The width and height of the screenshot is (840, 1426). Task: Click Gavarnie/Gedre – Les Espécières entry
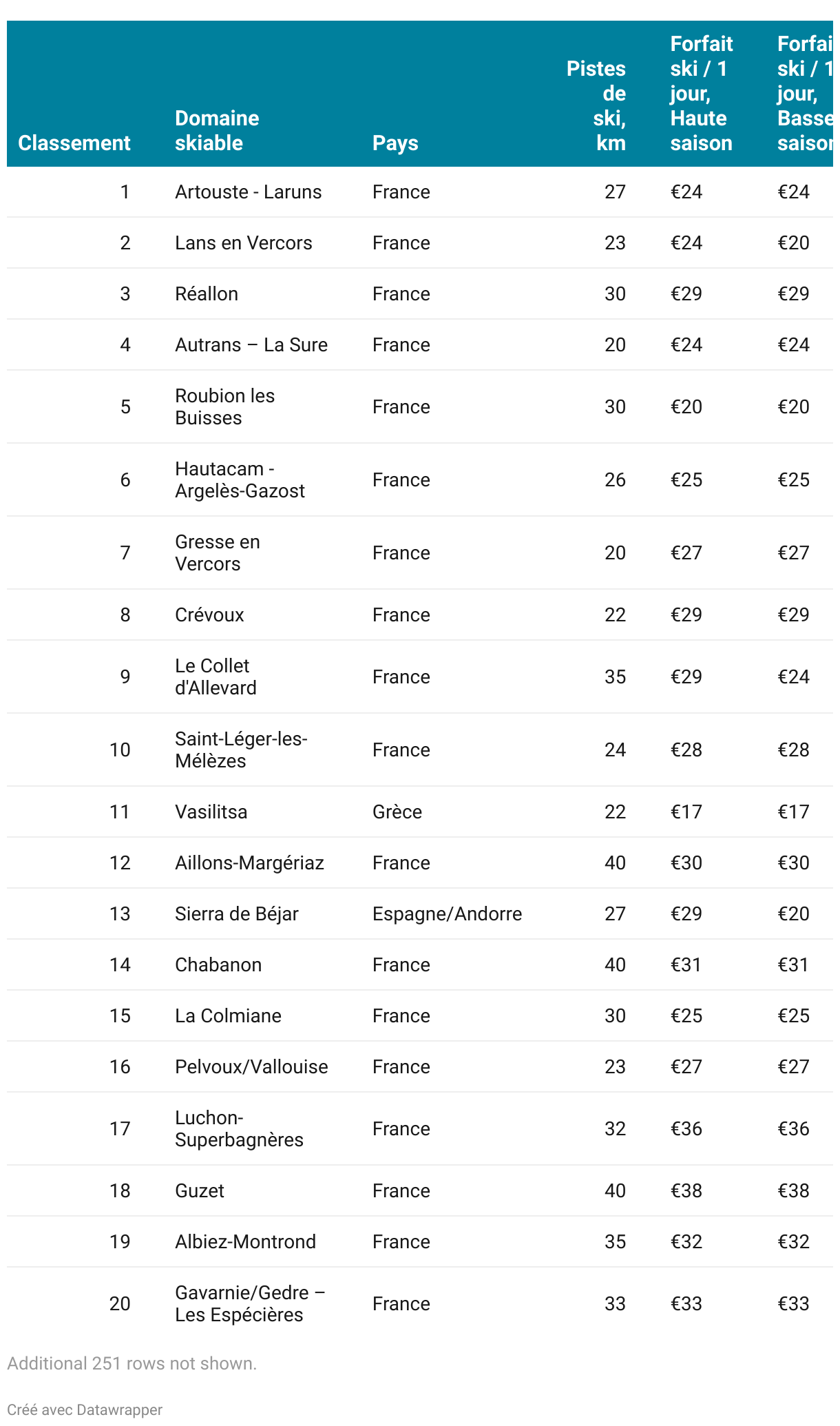pos(250,1303)
